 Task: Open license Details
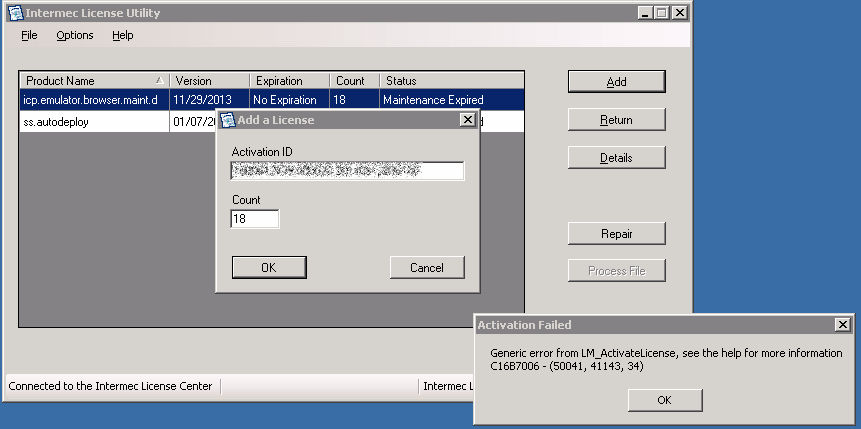617,158
